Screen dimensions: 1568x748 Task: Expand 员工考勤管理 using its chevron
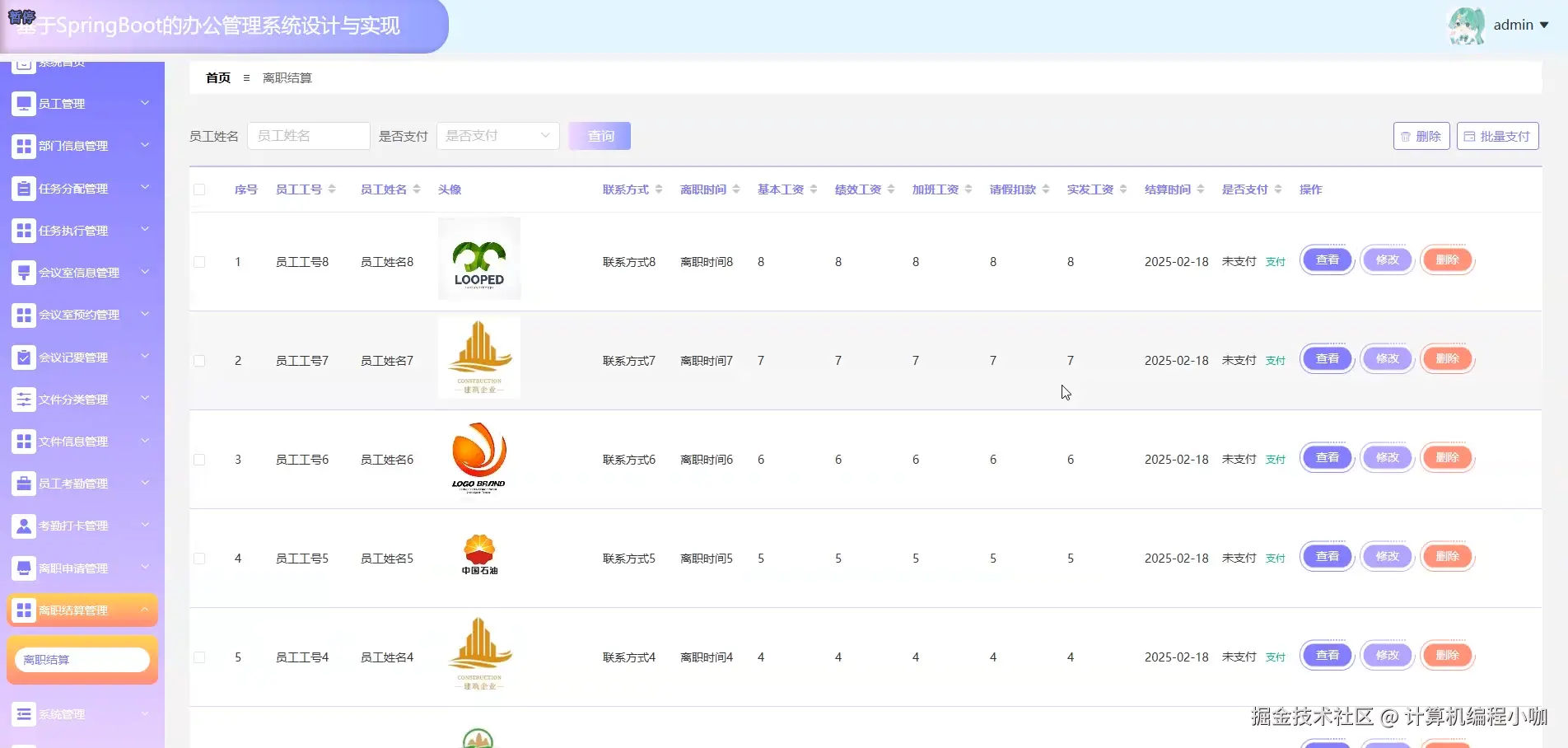click(x=145, y=483)
